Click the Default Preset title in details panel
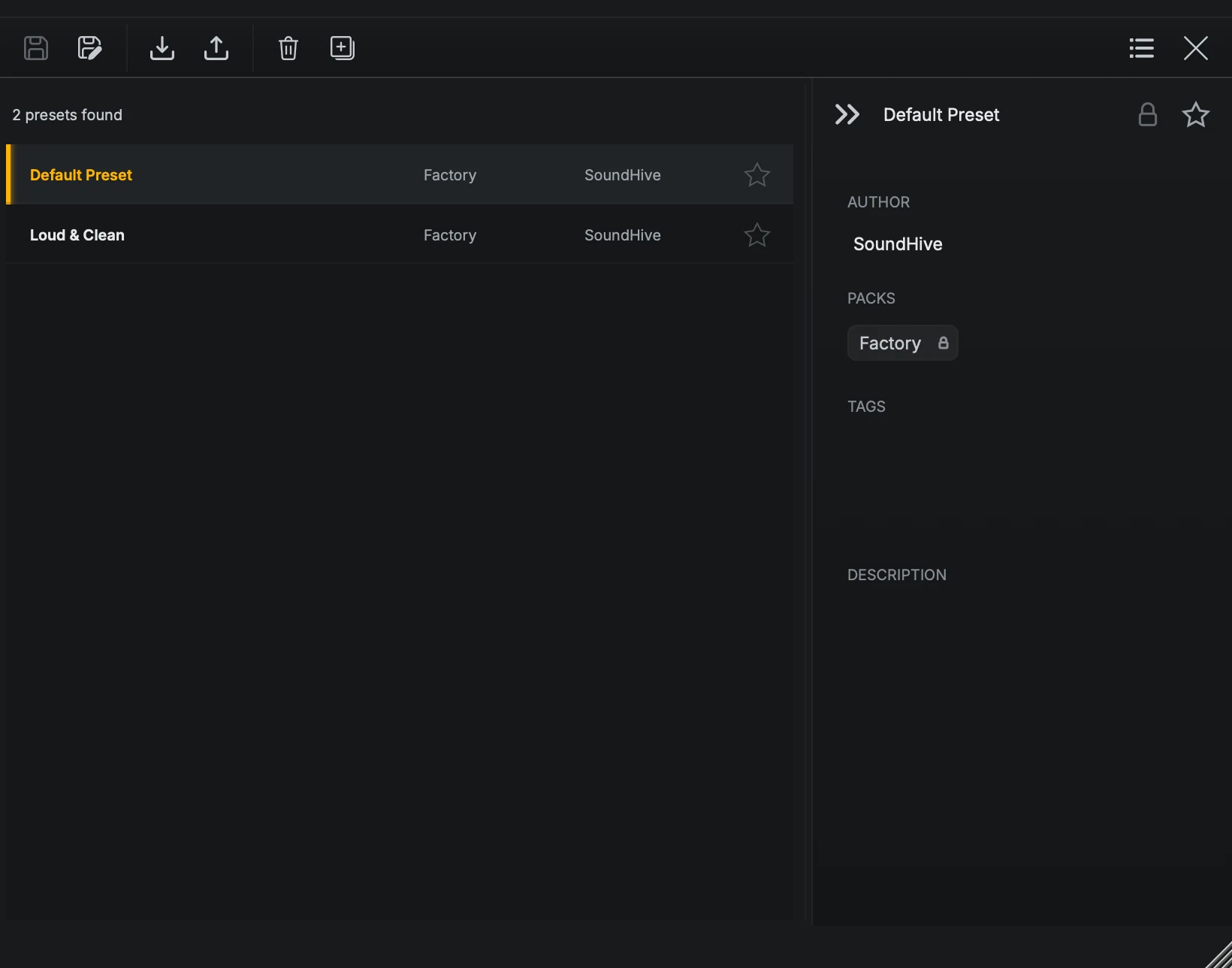The image size is (1232, 968). pos(941,114)
